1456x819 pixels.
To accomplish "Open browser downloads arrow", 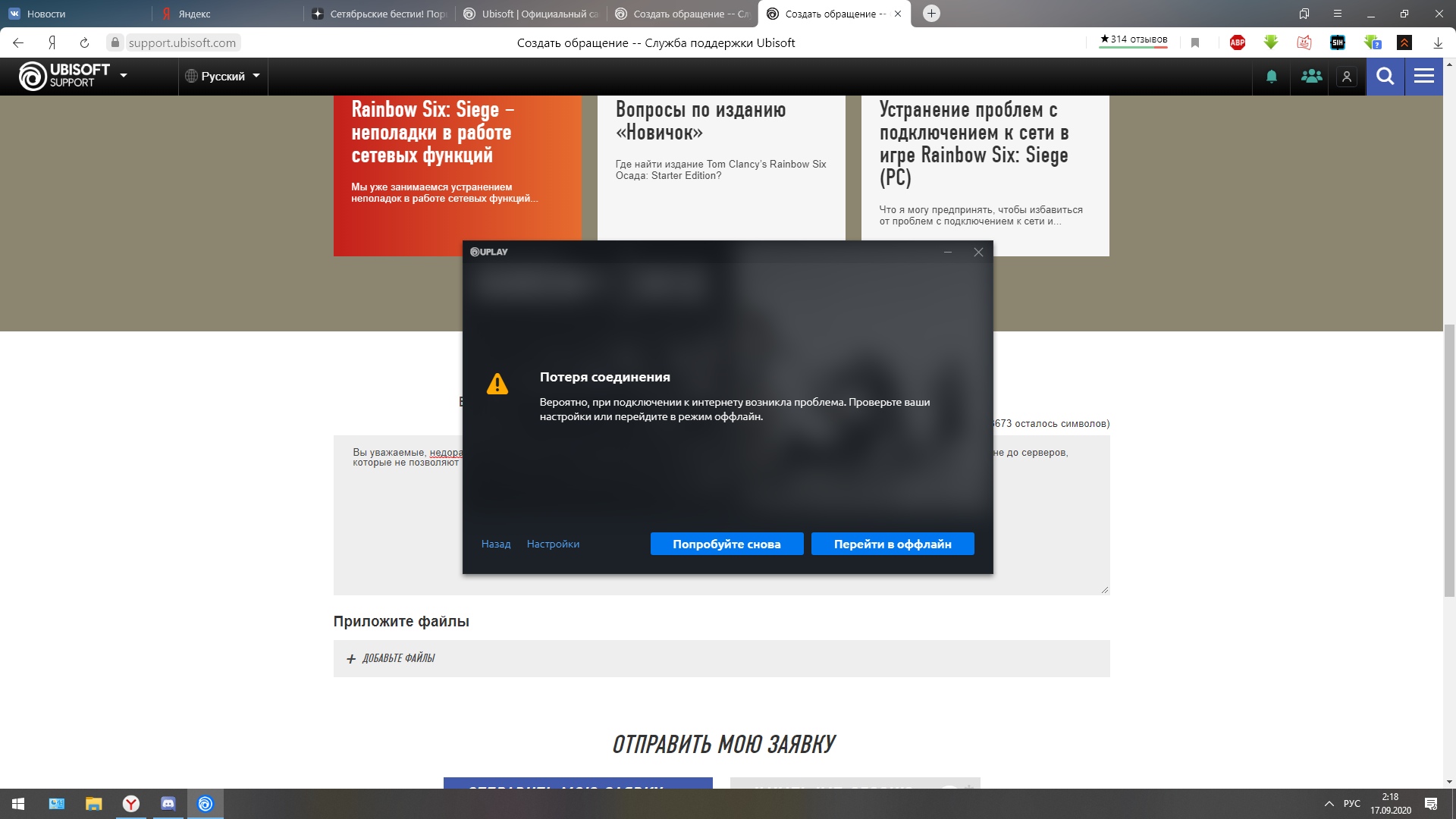I will 1438,43.
